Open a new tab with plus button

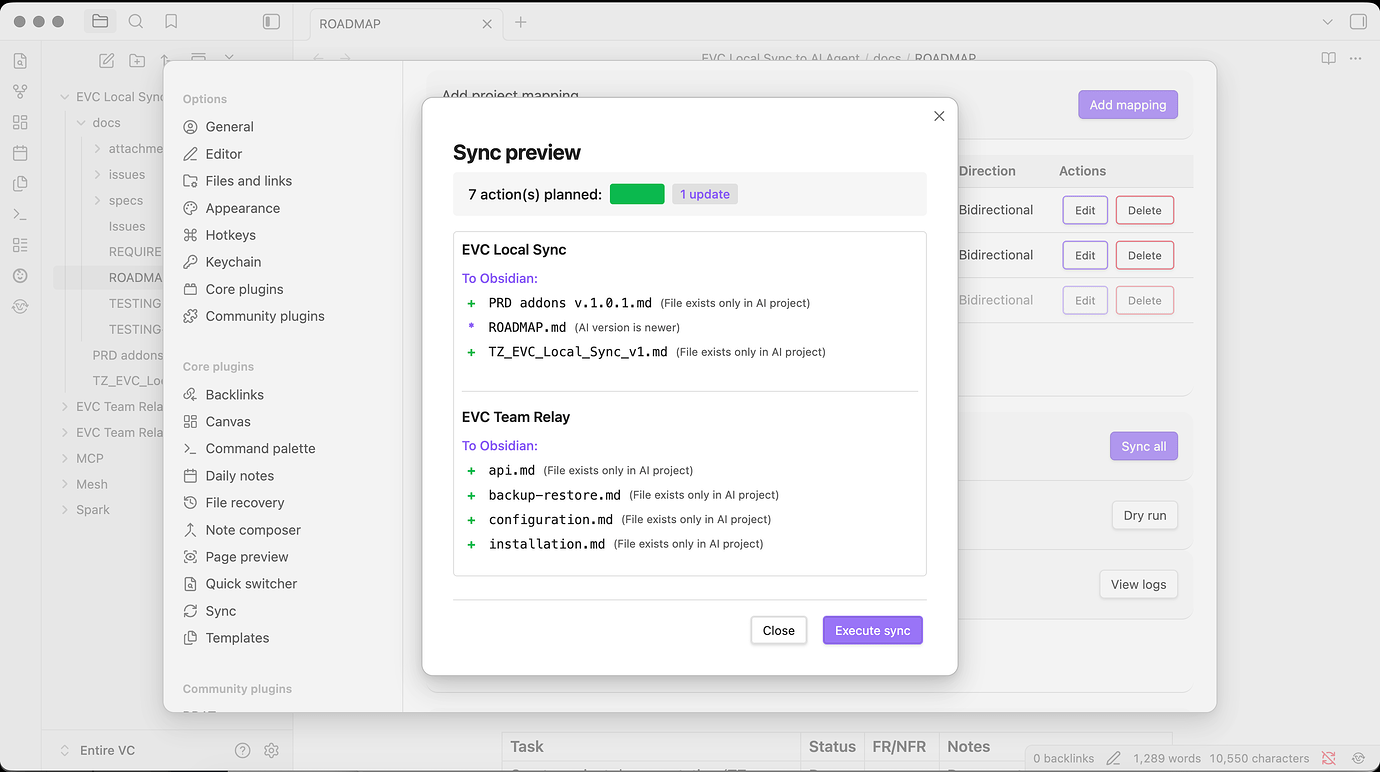click(521, 23)
